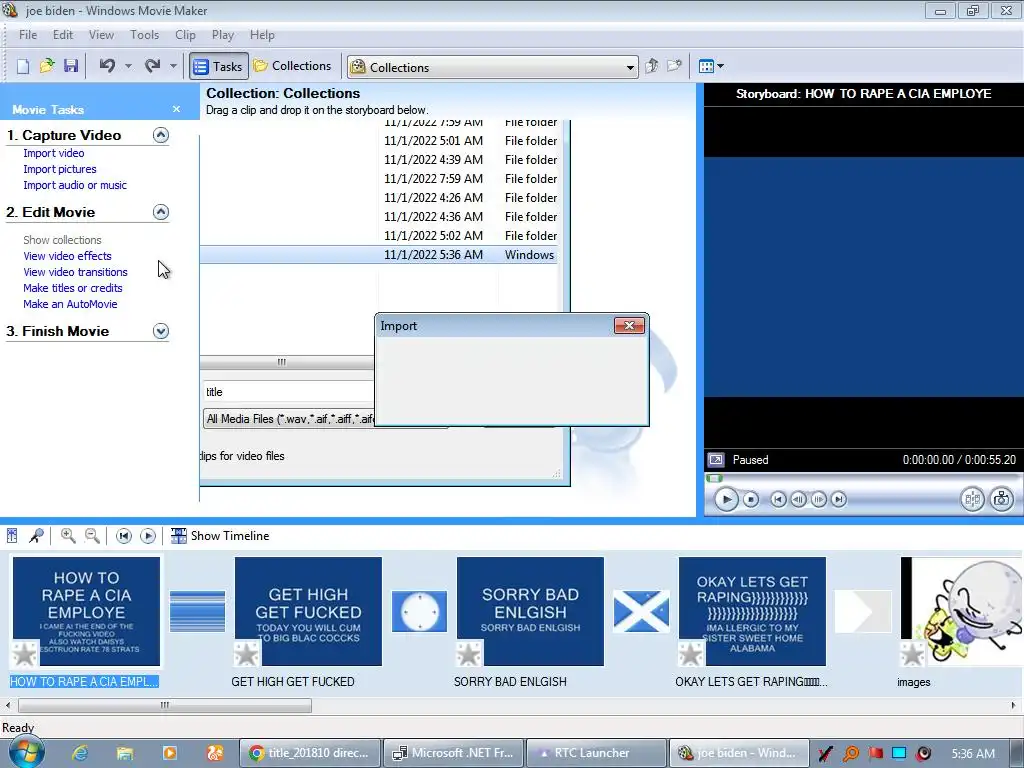Screen dimensions: 1024x768
Task: Click the file name field containing title
Action: pos(288,392)
